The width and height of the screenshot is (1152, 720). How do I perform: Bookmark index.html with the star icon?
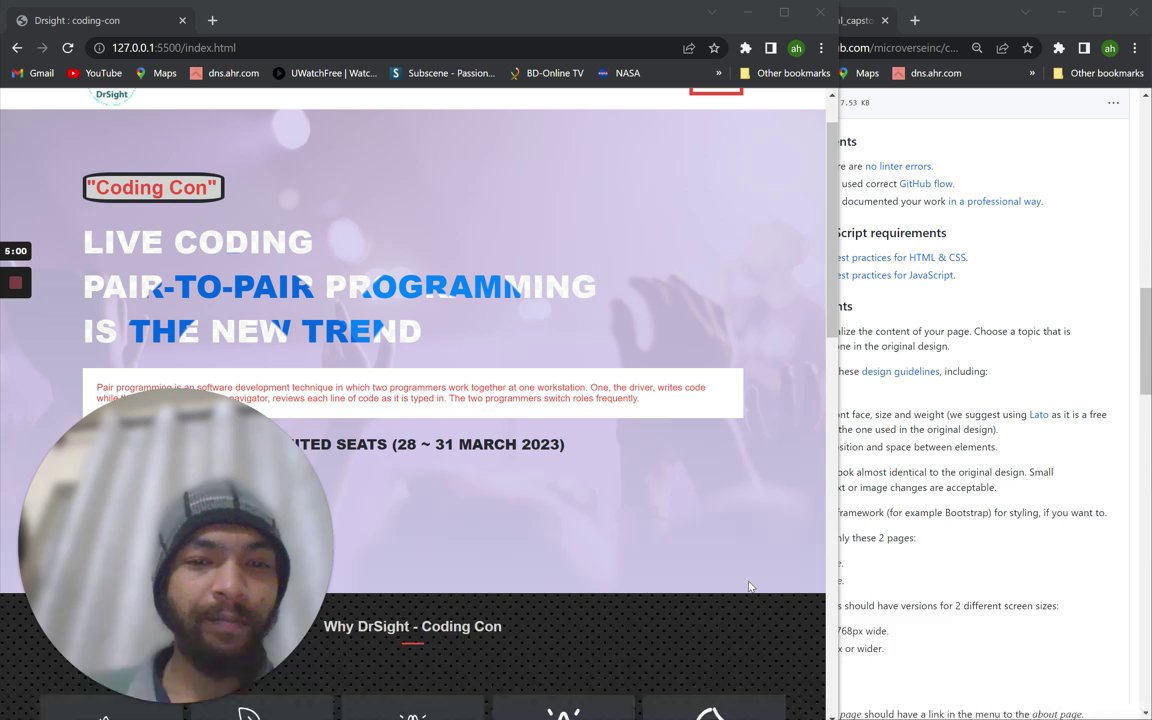714,48
